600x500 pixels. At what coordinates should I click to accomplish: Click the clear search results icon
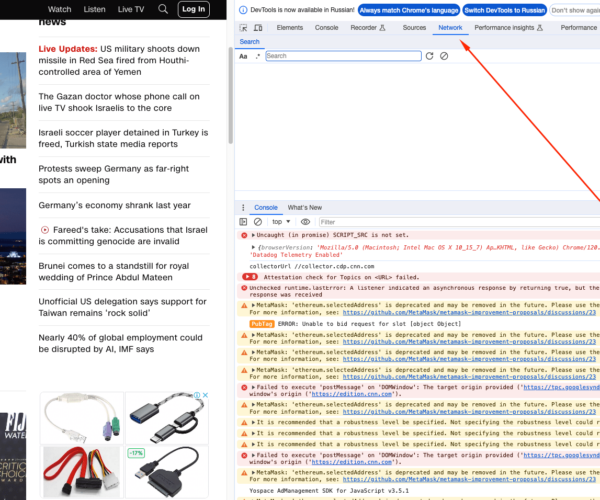[444, 56]
